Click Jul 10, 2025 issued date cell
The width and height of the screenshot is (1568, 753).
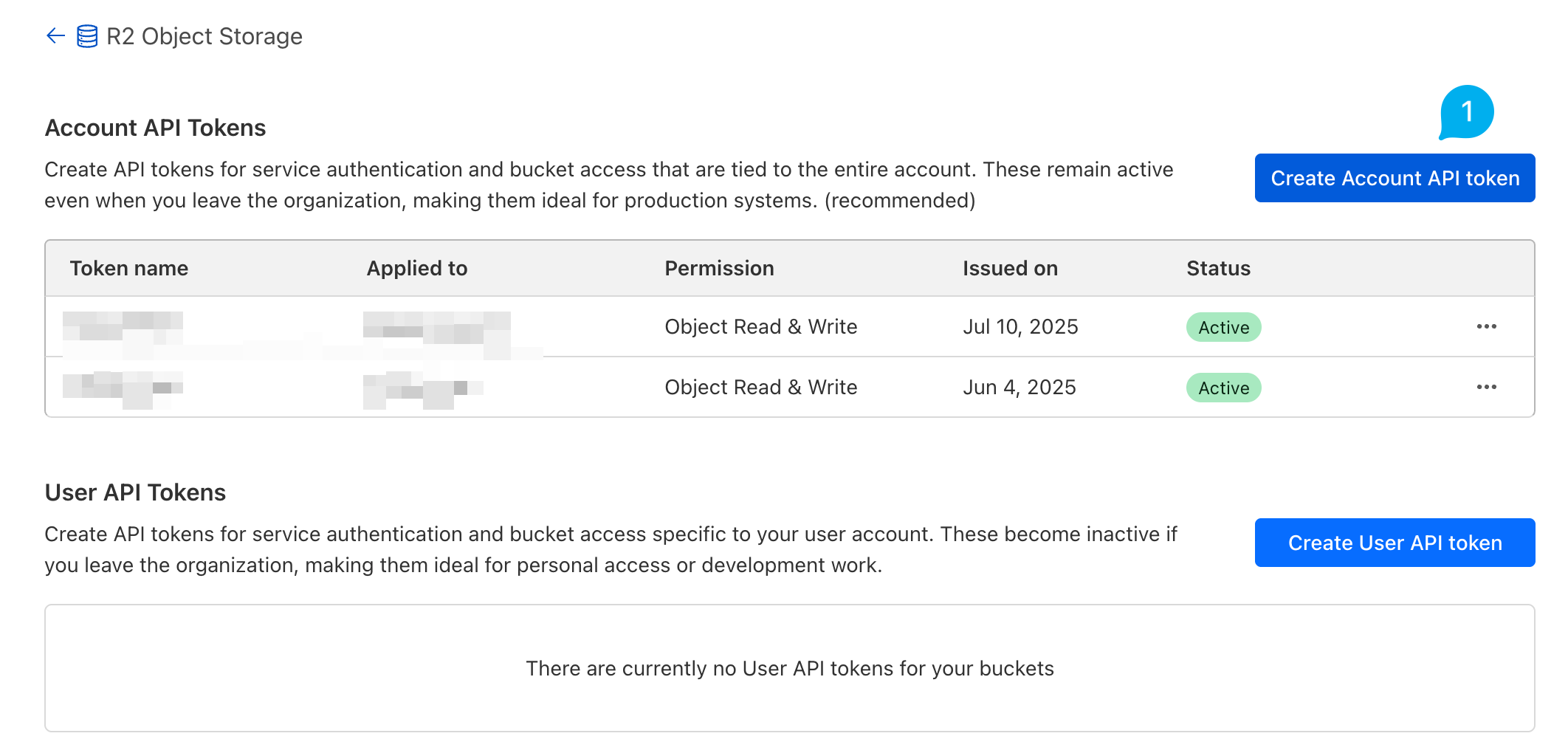tap(1020, 326)
